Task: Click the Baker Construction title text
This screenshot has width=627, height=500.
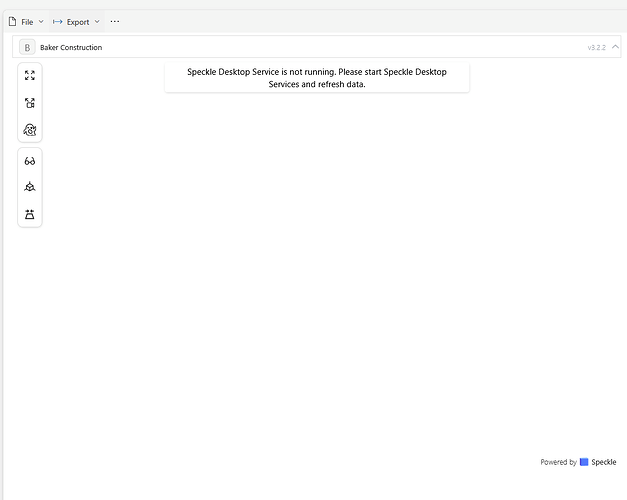Action: click(x=71, y=47)
